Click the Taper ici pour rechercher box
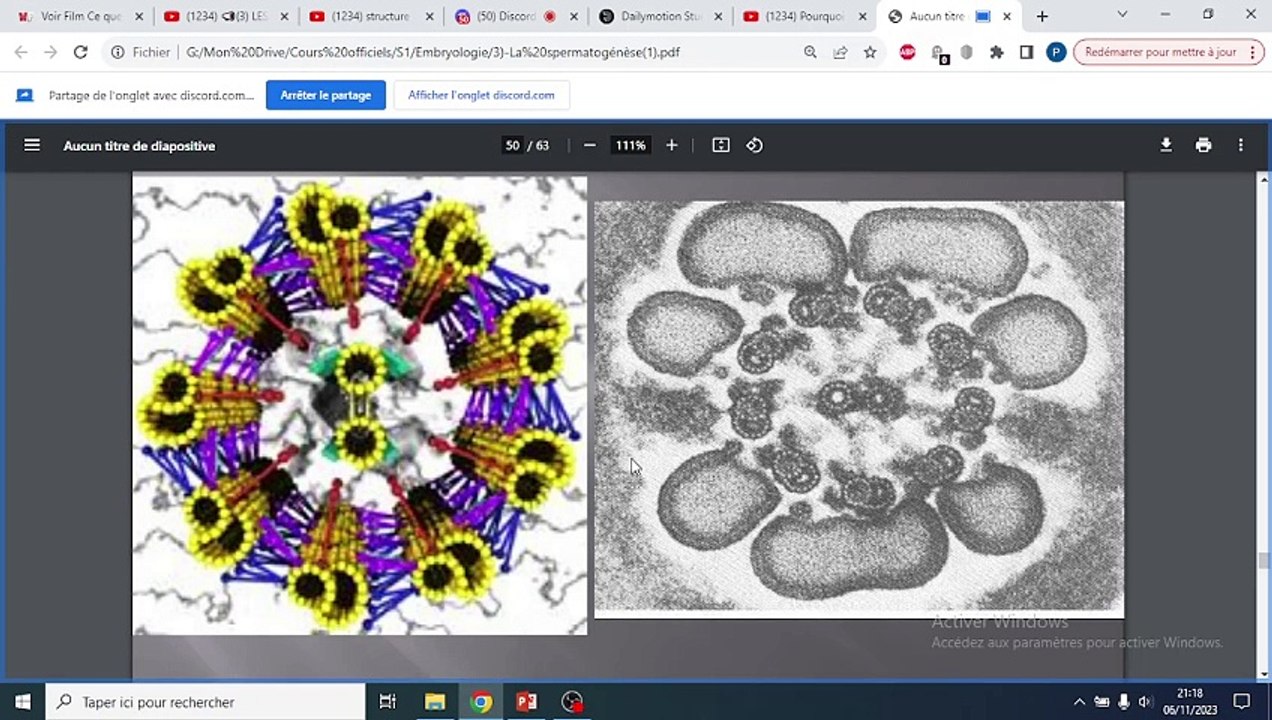The width and height of the screenshot is (1272, 720). pos(205,702)
